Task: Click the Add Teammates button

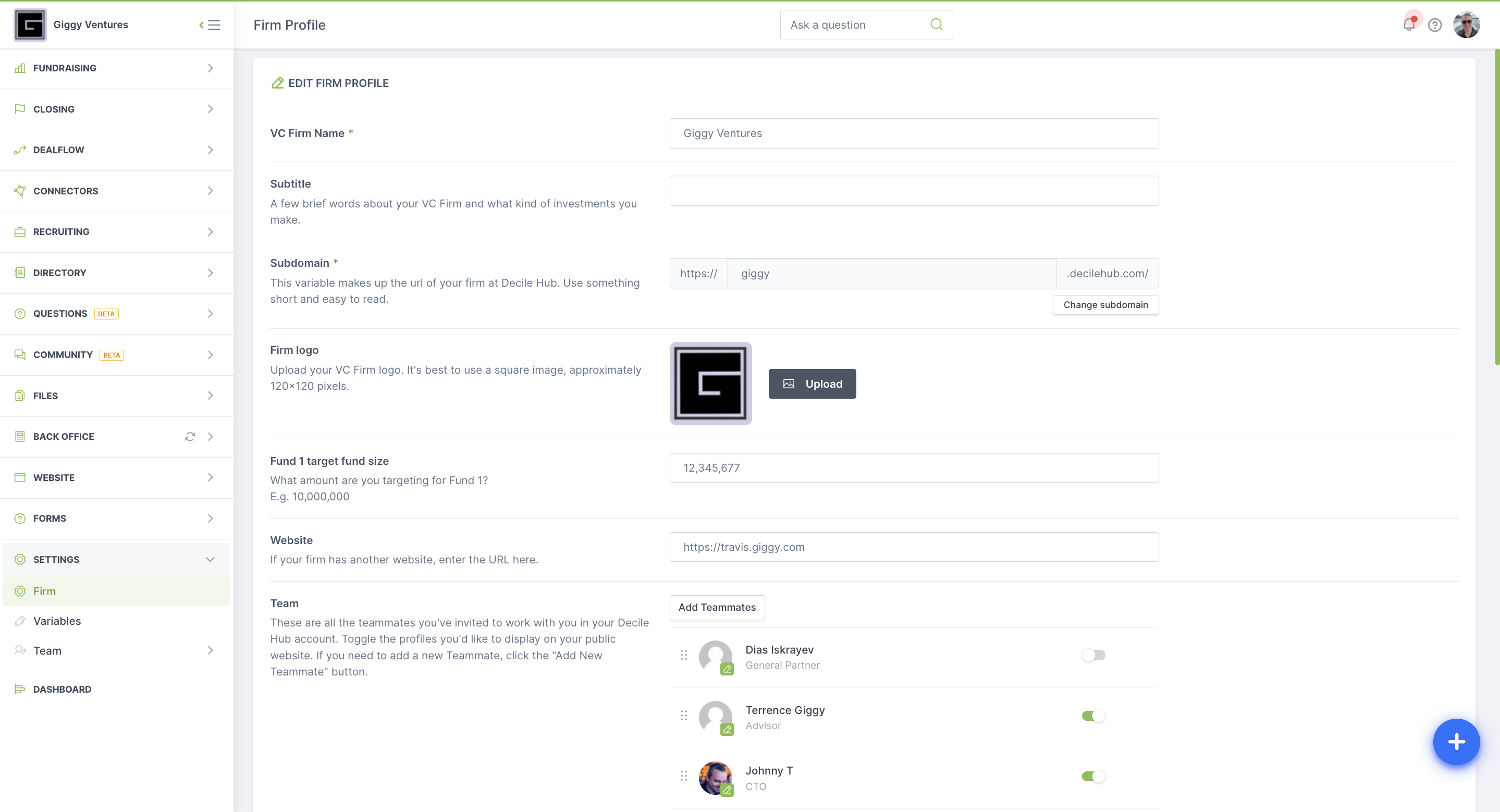Action: [717, 607]
